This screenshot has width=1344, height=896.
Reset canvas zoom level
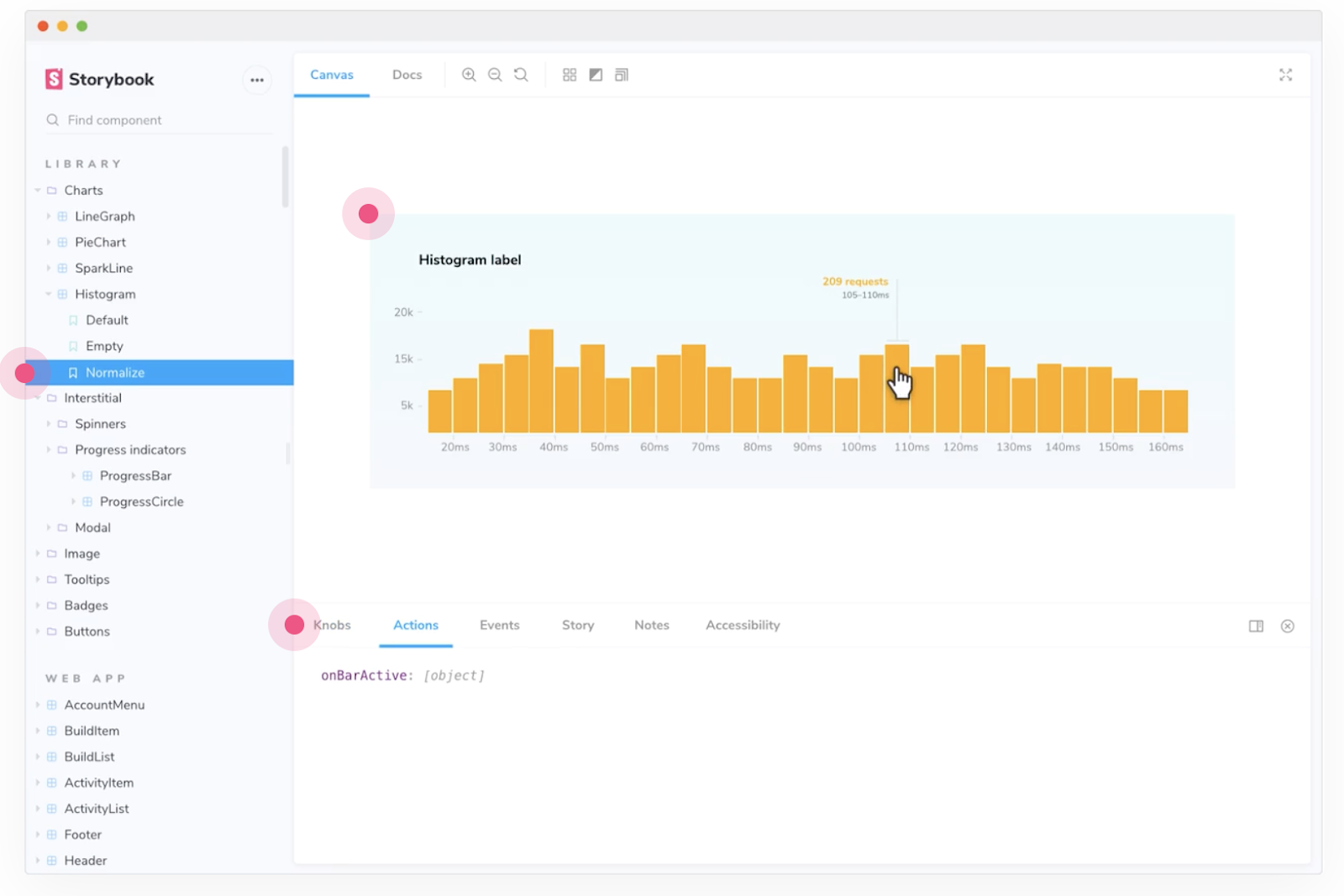[x=521, y=75]
